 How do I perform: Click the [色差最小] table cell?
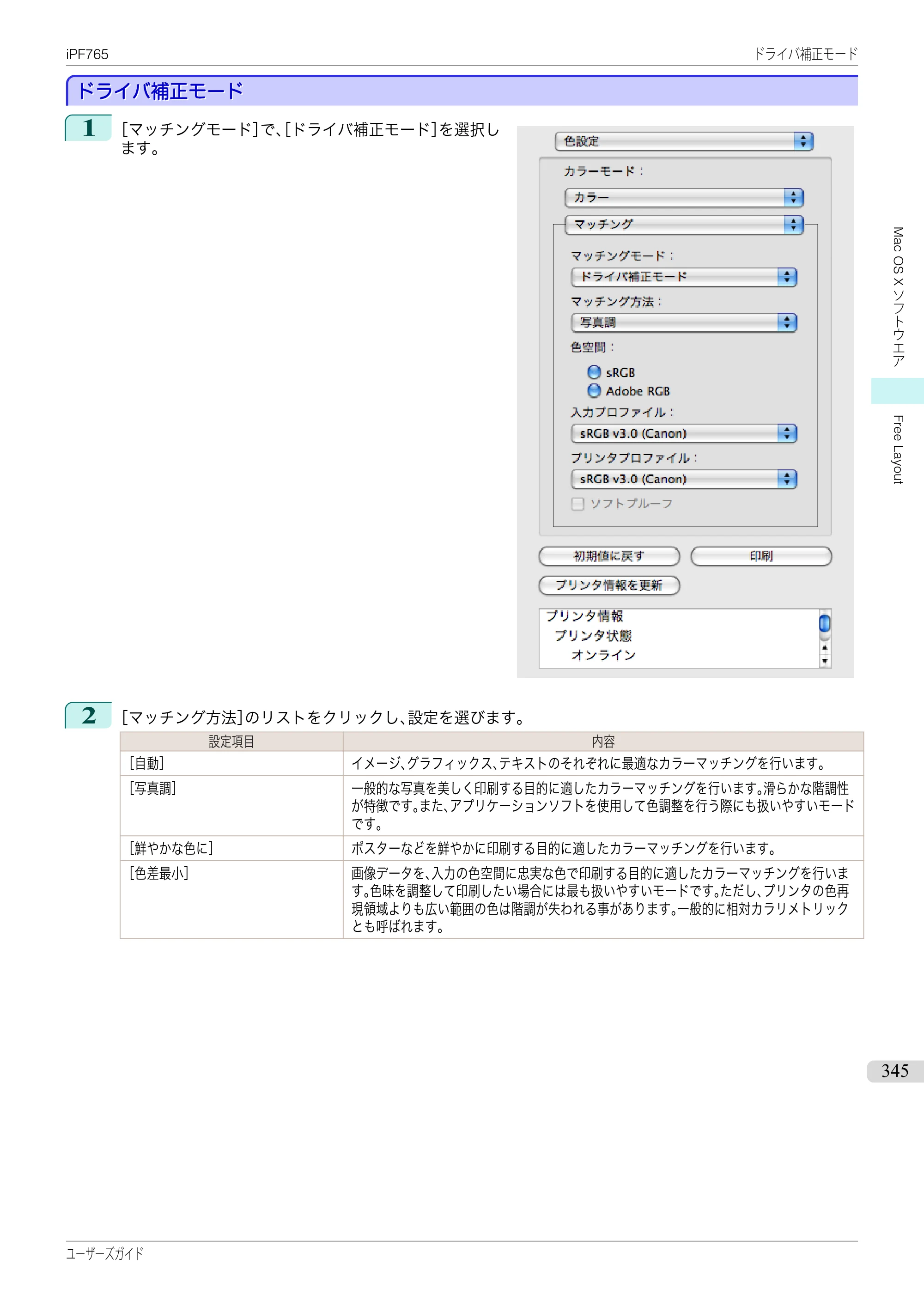[232, 900]
